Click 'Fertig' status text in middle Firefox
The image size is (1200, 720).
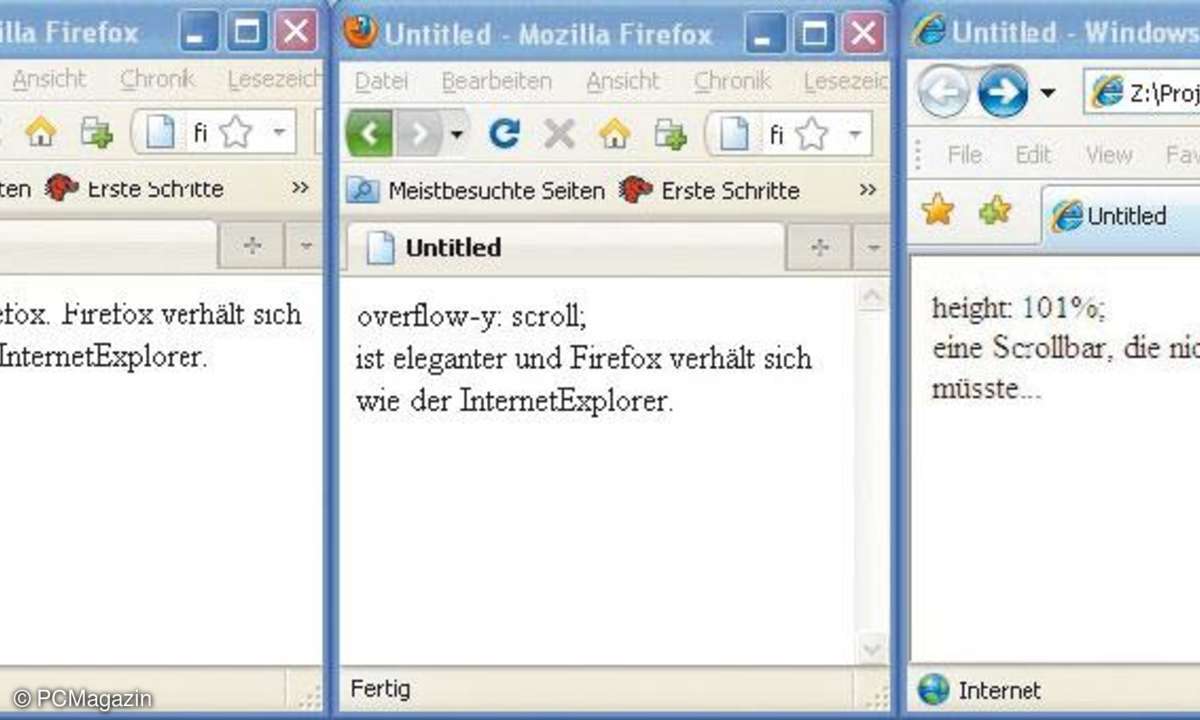tap(380, 689)
